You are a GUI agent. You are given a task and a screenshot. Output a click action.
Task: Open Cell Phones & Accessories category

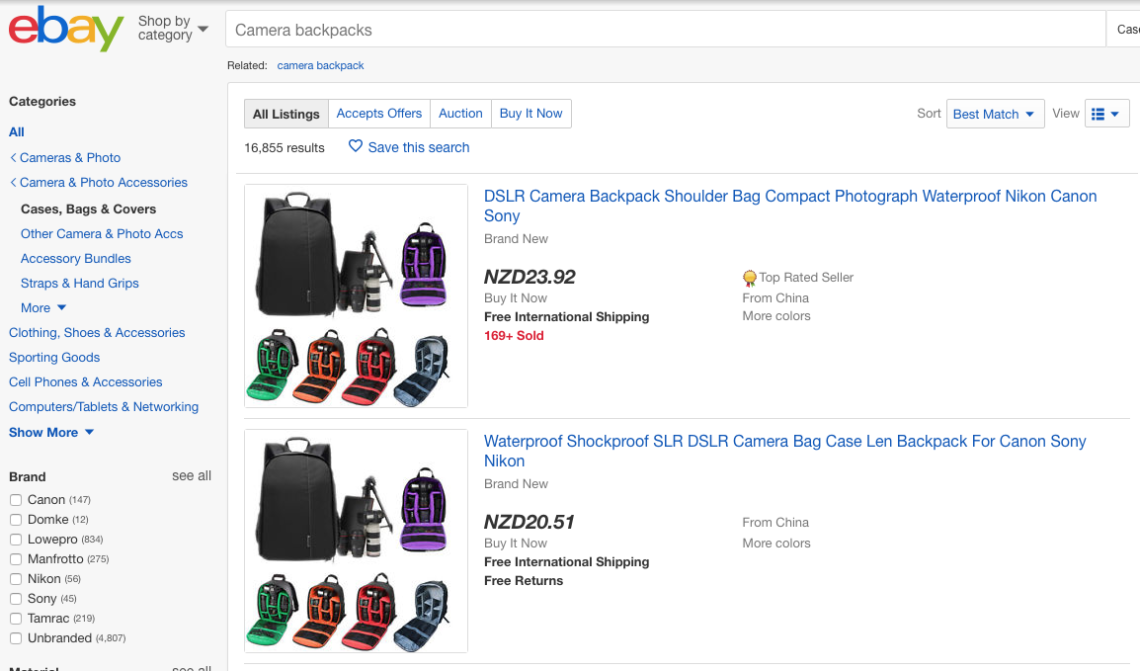(x=85, y=382)
